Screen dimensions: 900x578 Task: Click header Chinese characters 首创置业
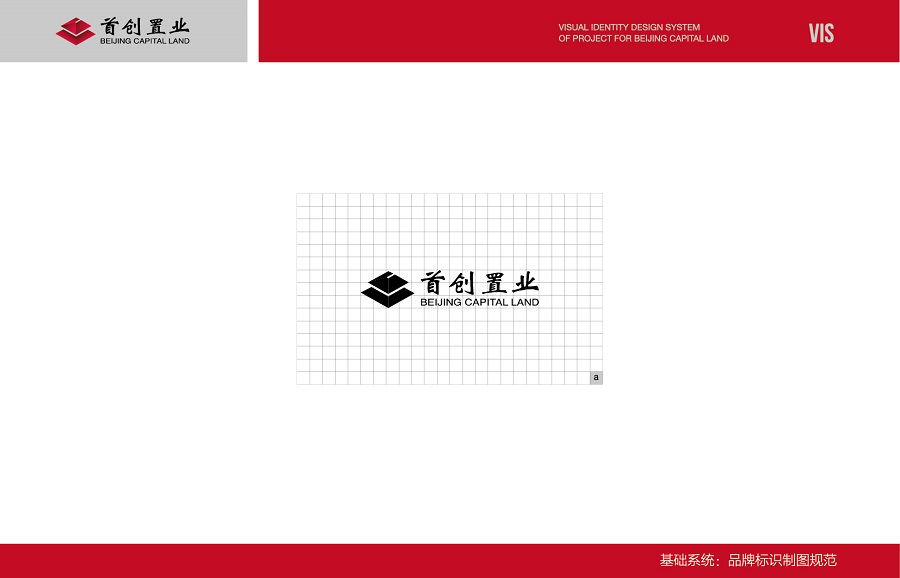point(145,26)
